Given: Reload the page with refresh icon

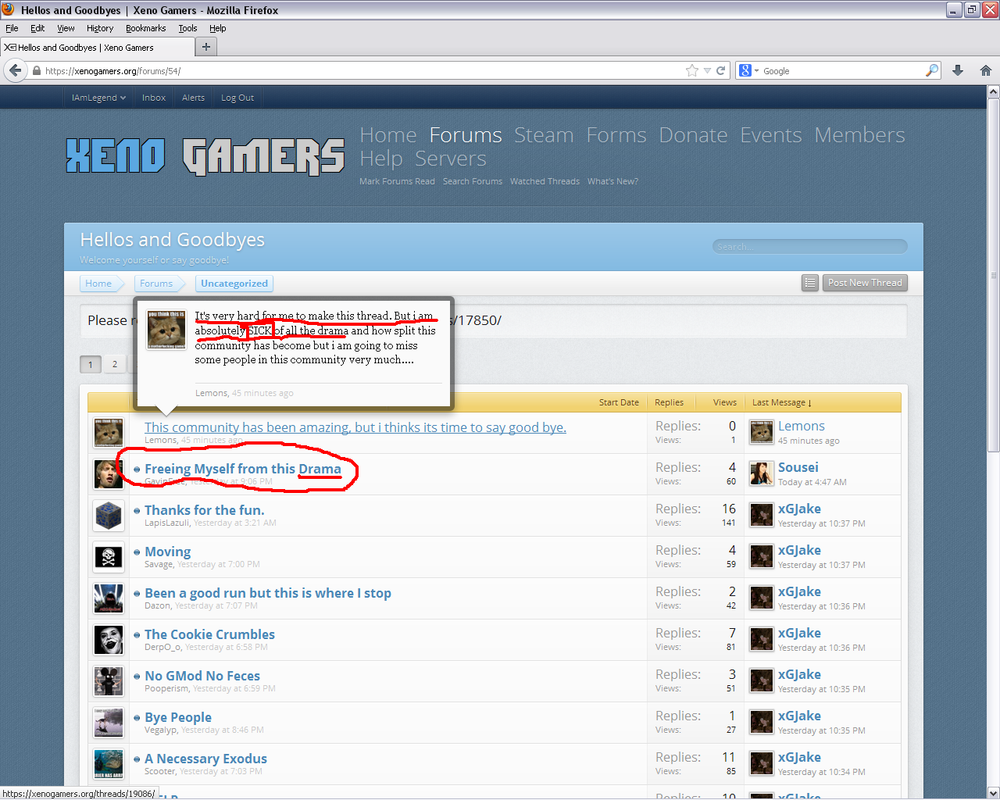Looking at the screenshot, I should point(721,71).
